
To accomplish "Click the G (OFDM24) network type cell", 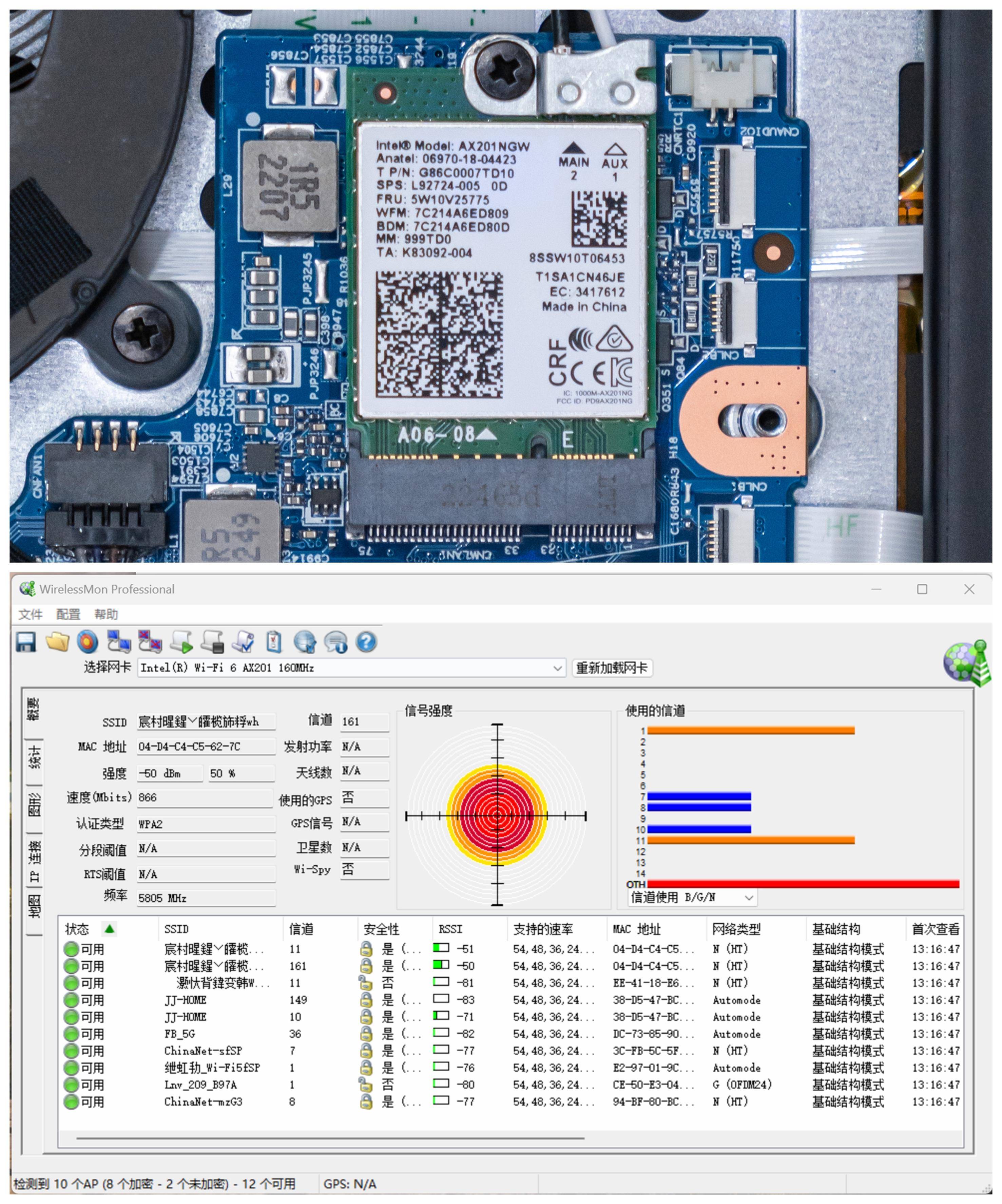I will [x=742, y=1085].
